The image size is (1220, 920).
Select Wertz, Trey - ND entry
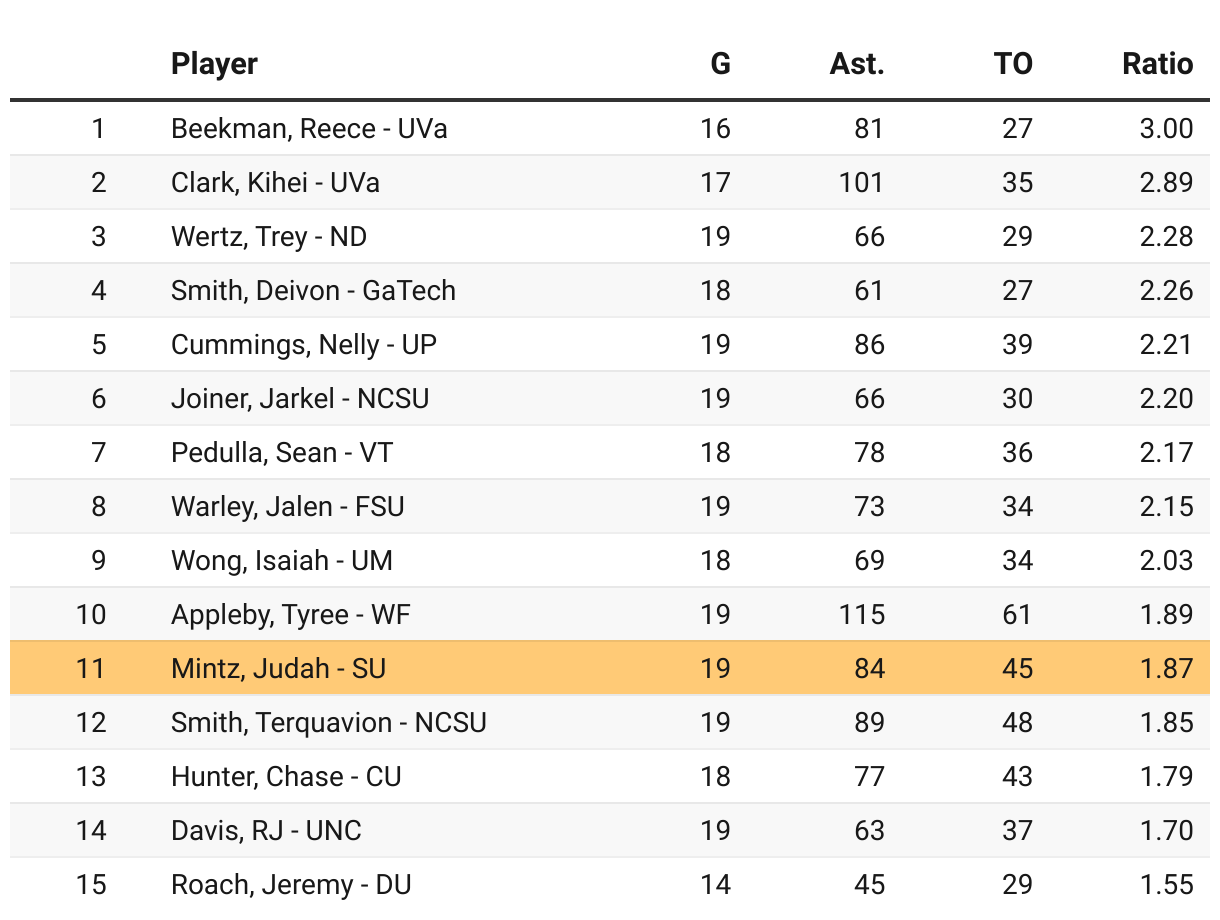tap(269, 237)
